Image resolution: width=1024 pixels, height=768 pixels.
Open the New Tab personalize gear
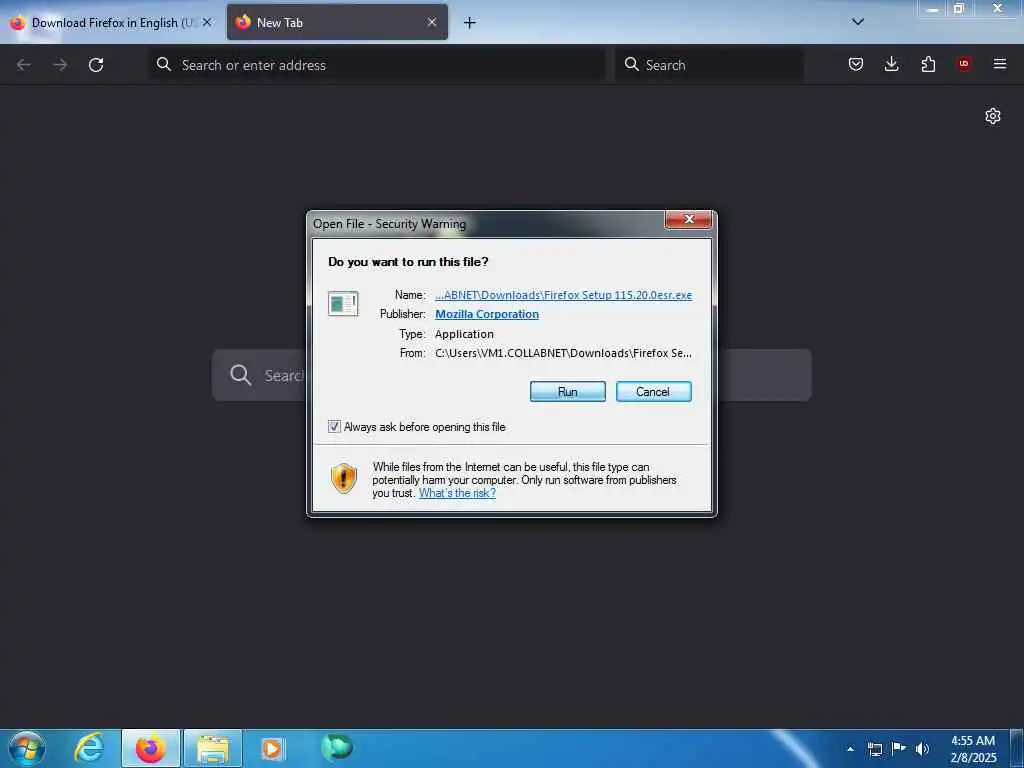[993, 116]
